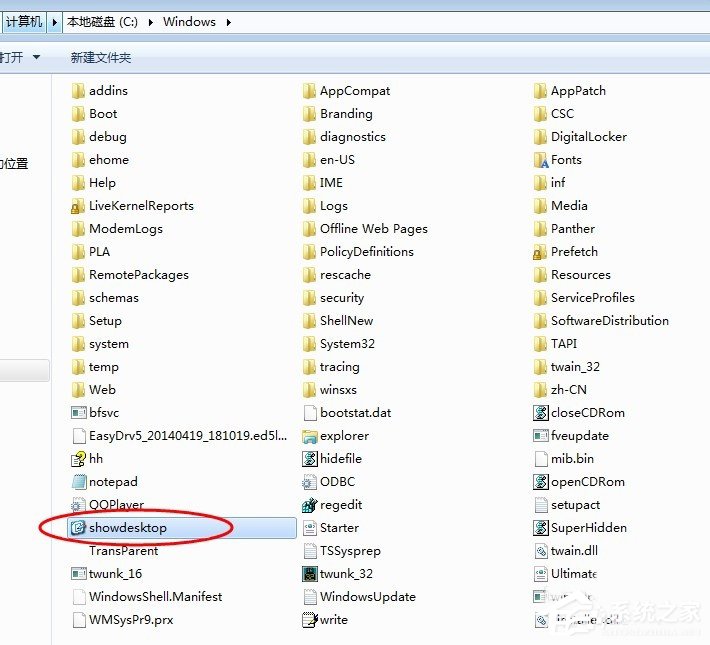
Task: Select the TransParent file name
Action: tap(124, 551)
